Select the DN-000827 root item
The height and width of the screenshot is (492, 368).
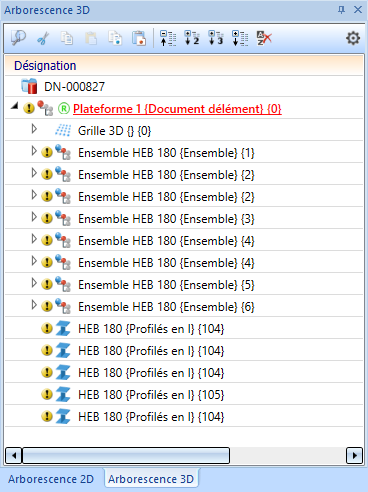(x=74, y=87)
